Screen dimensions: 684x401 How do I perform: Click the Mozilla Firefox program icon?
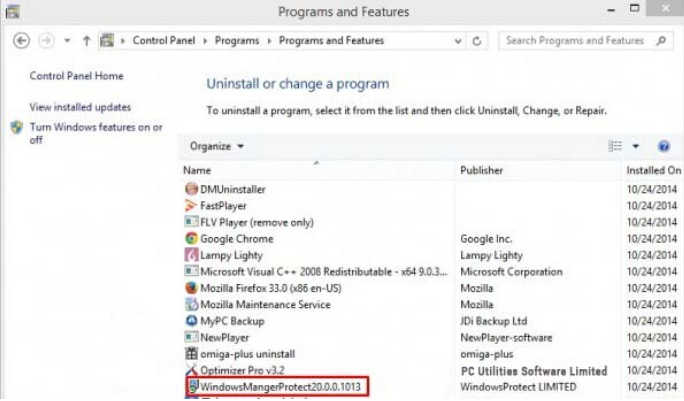pyautogui.click(x=192, y=288)
